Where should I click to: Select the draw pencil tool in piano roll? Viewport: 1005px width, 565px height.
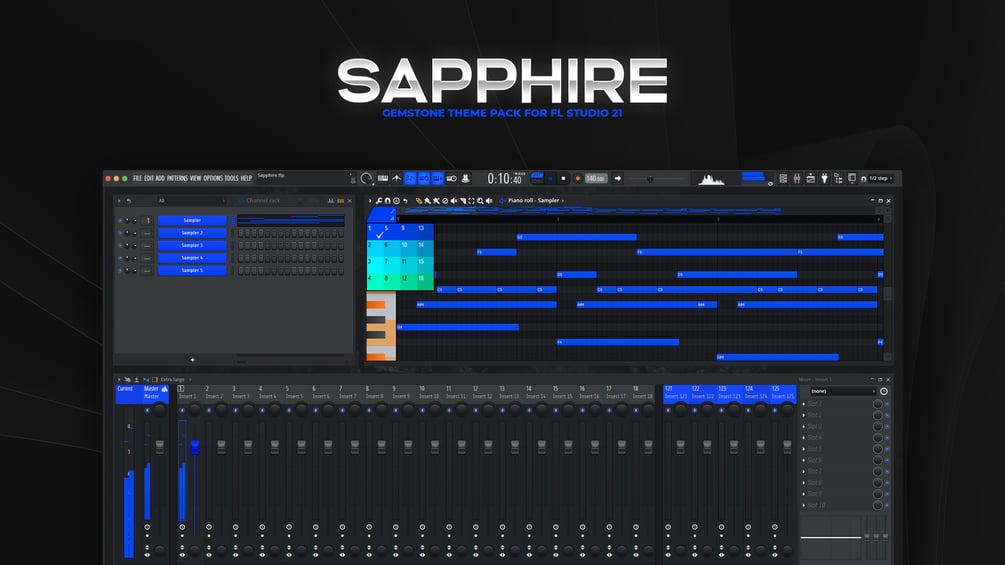pyautogui.click(x=419, y=201)
